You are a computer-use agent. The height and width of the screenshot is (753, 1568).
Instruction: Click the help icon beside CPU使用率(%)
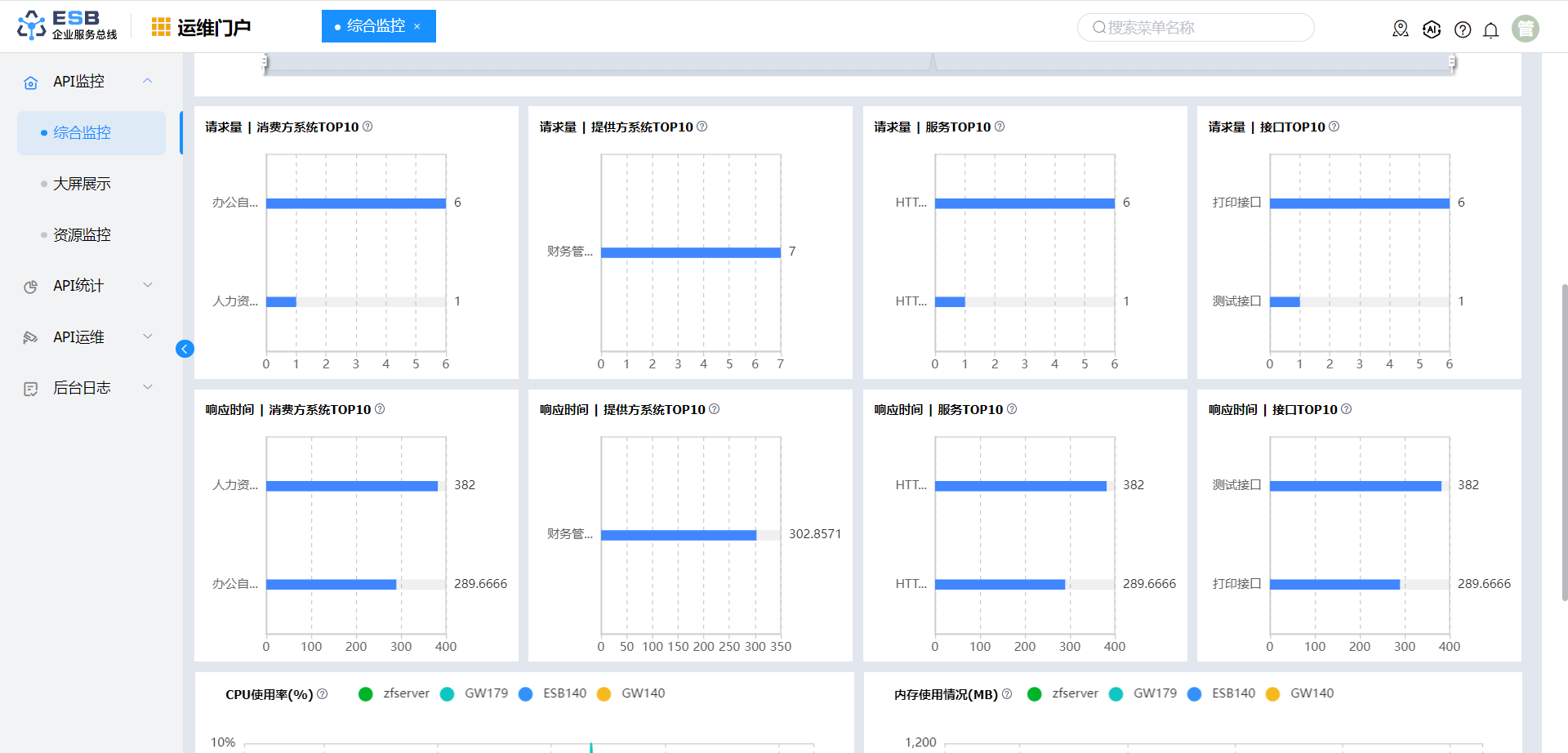pos(323,694)
